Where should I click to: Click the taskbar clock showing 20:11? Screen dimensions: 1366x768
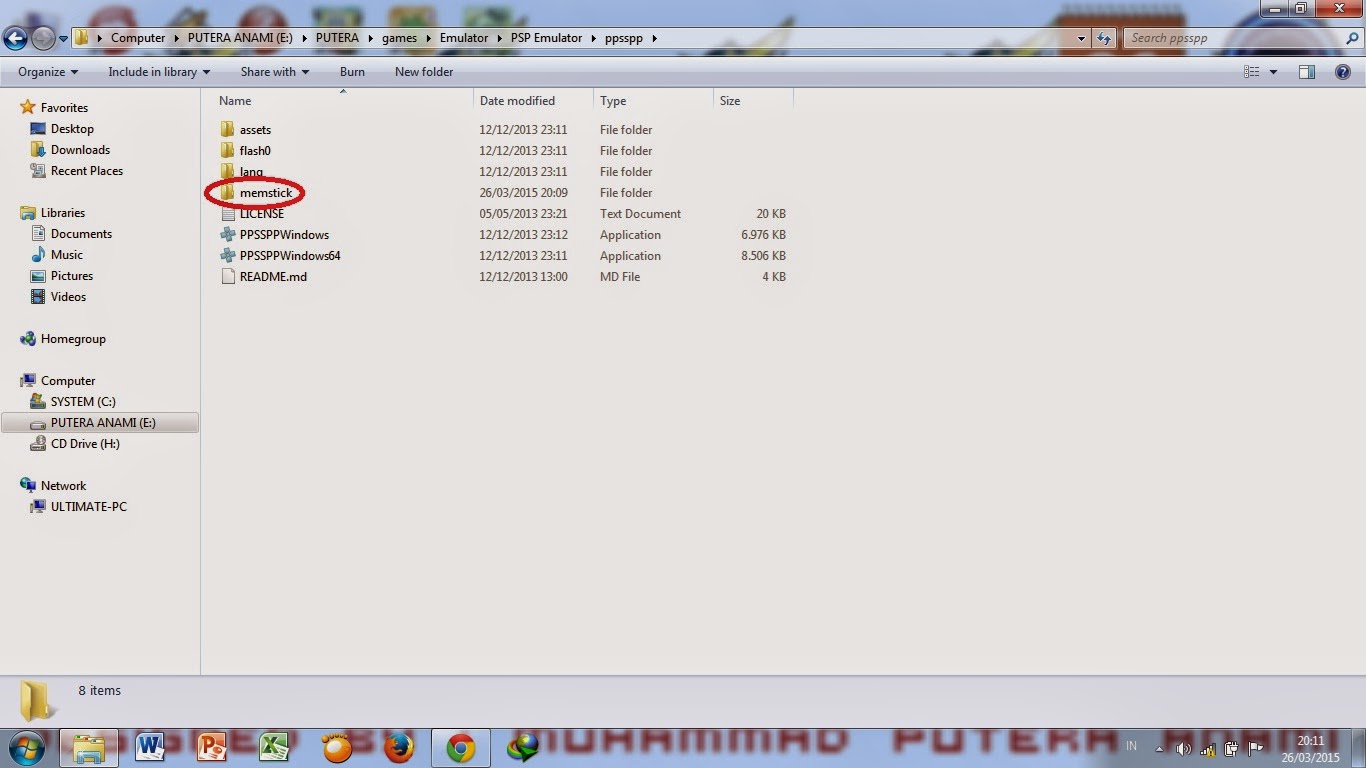coord(1310,741)
